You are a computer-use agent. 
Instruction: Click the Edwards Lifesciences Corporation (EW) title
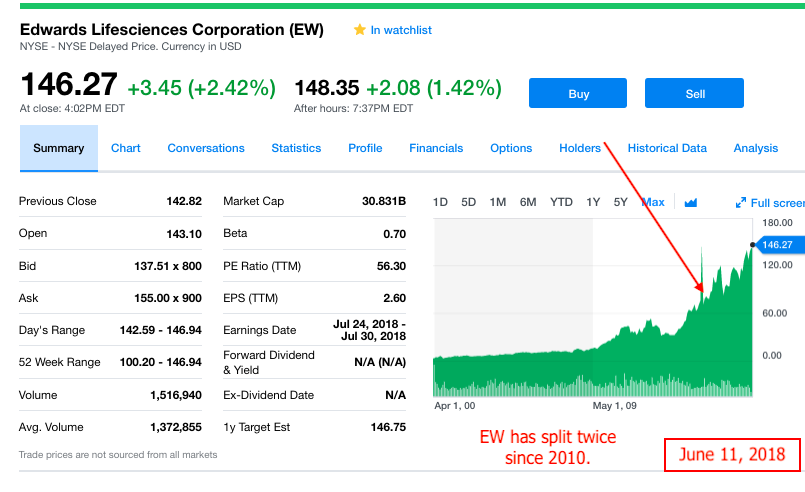click(x=172, y=30)
